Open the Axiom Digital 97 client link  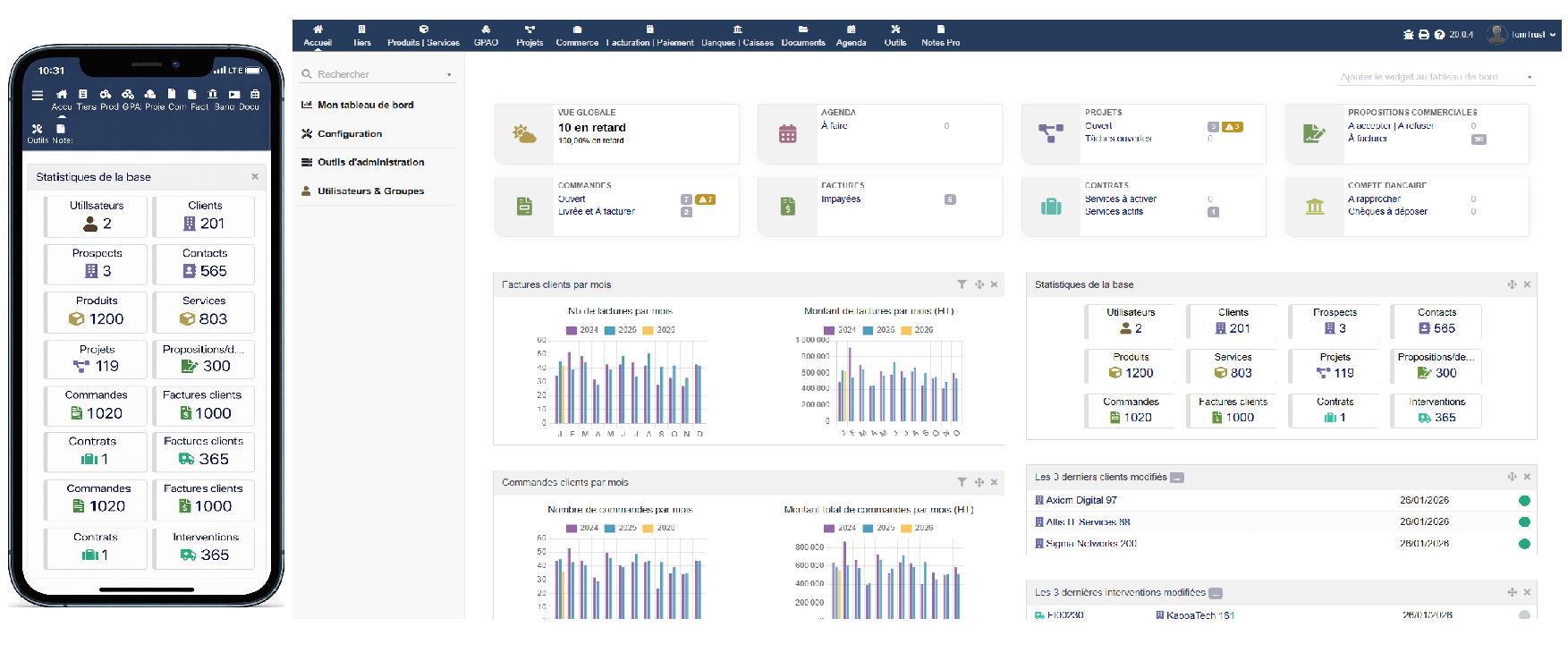coord(1081,500)
